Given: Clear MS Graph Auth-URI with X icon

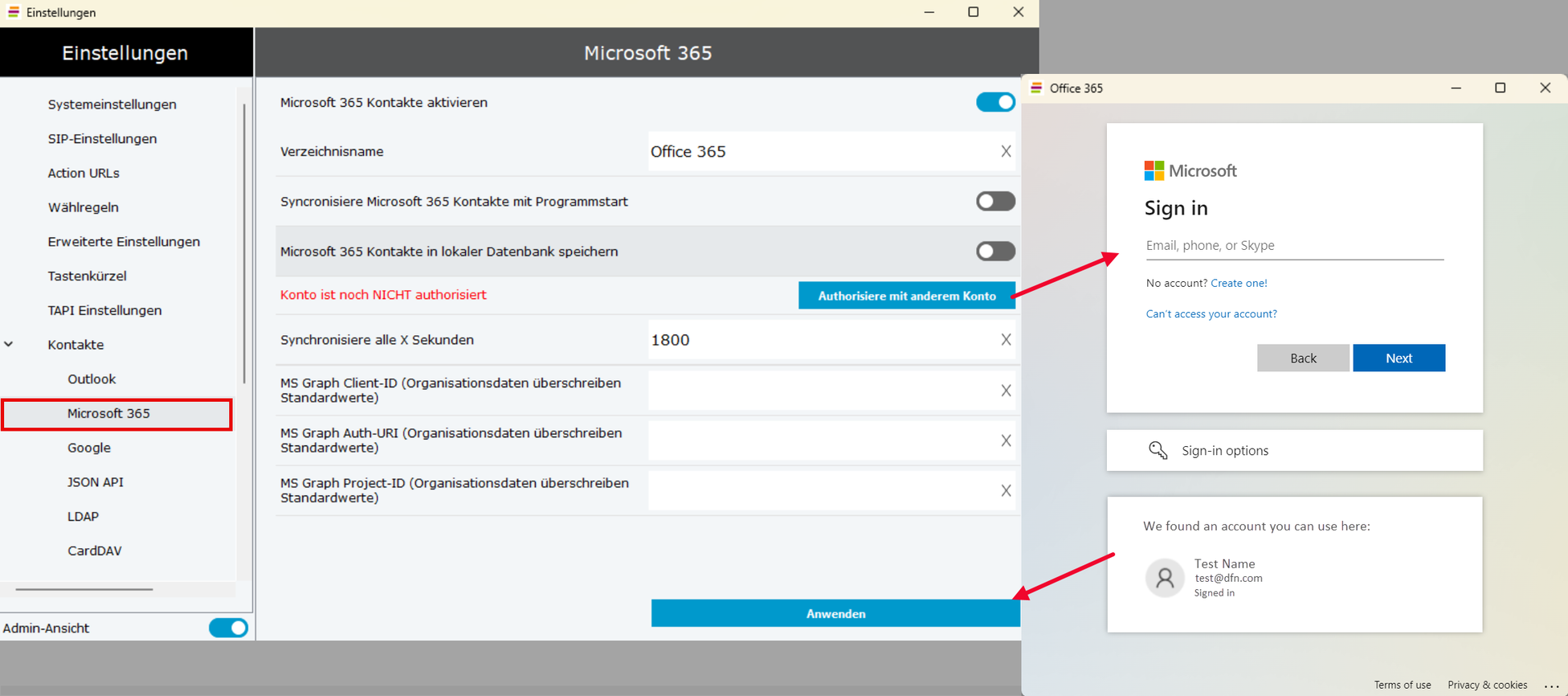Looking at the screenshot, I should (x=1005, y=440).
